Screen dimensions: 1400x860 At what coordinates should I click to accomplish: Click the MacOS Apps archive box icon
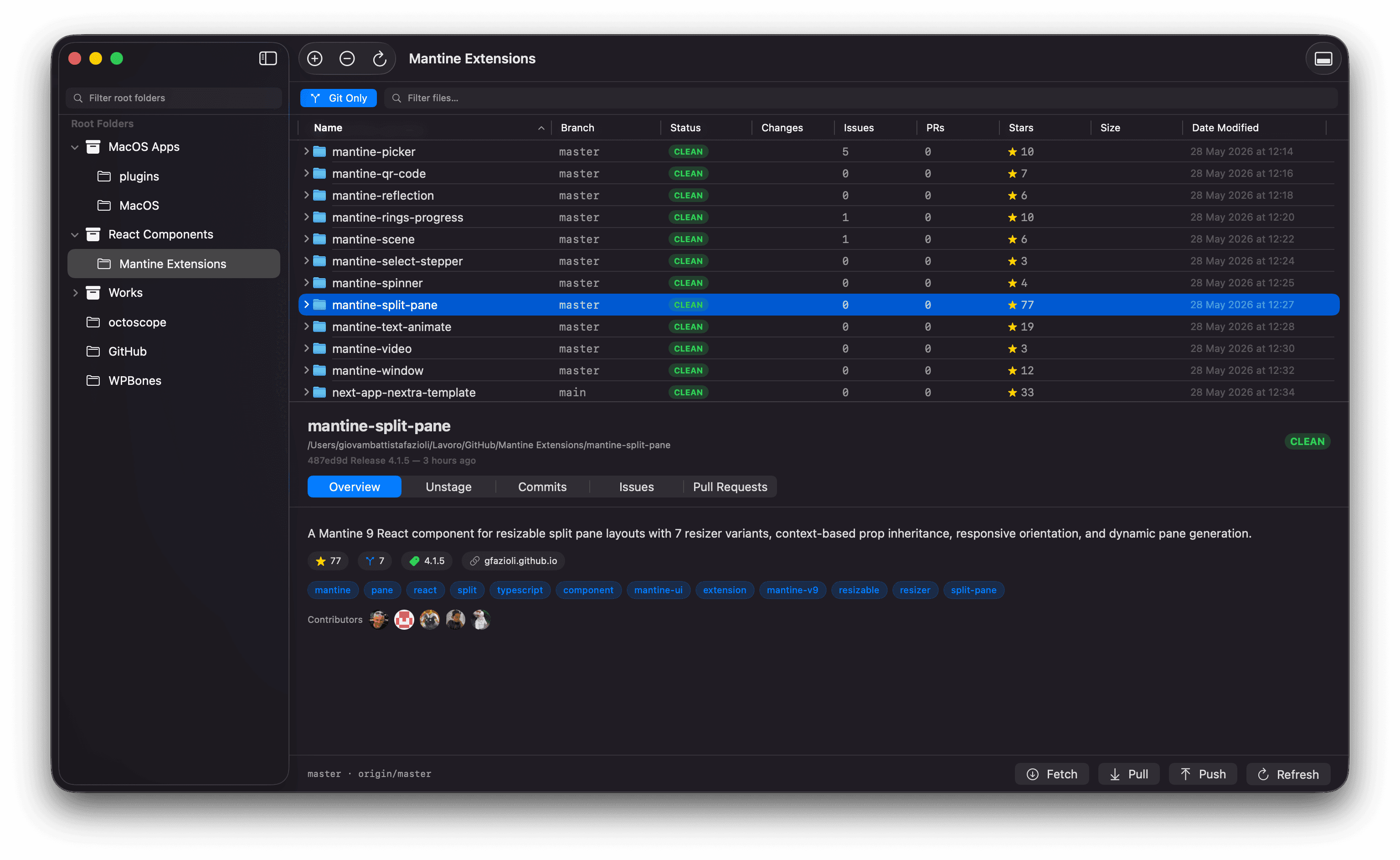pos(93,147)
